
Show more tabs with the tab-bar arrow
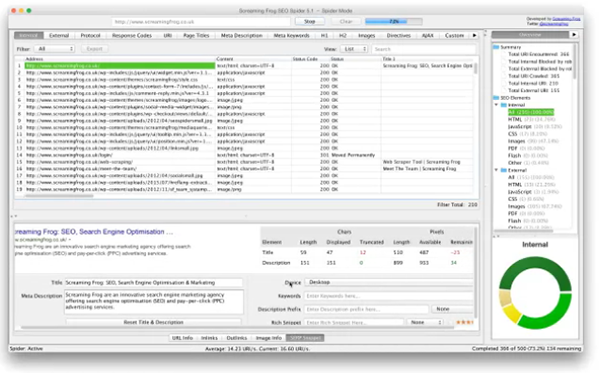474,35
